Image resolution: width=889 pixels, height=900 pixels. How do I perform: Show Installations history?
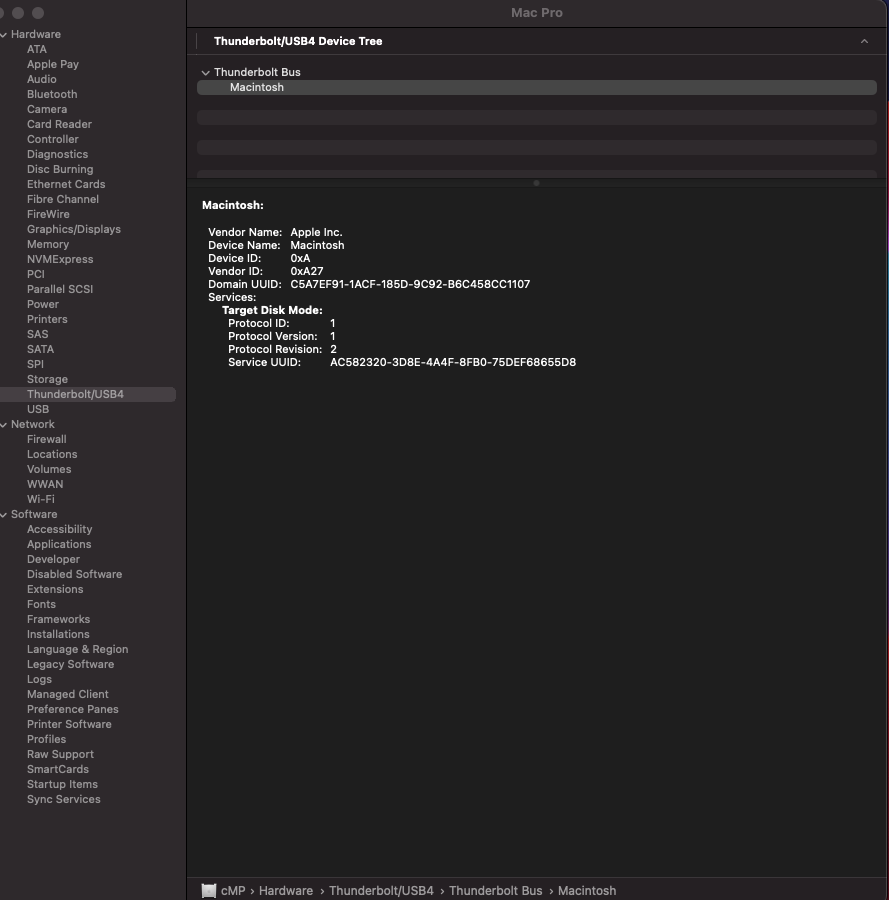[x=58, y=634]
